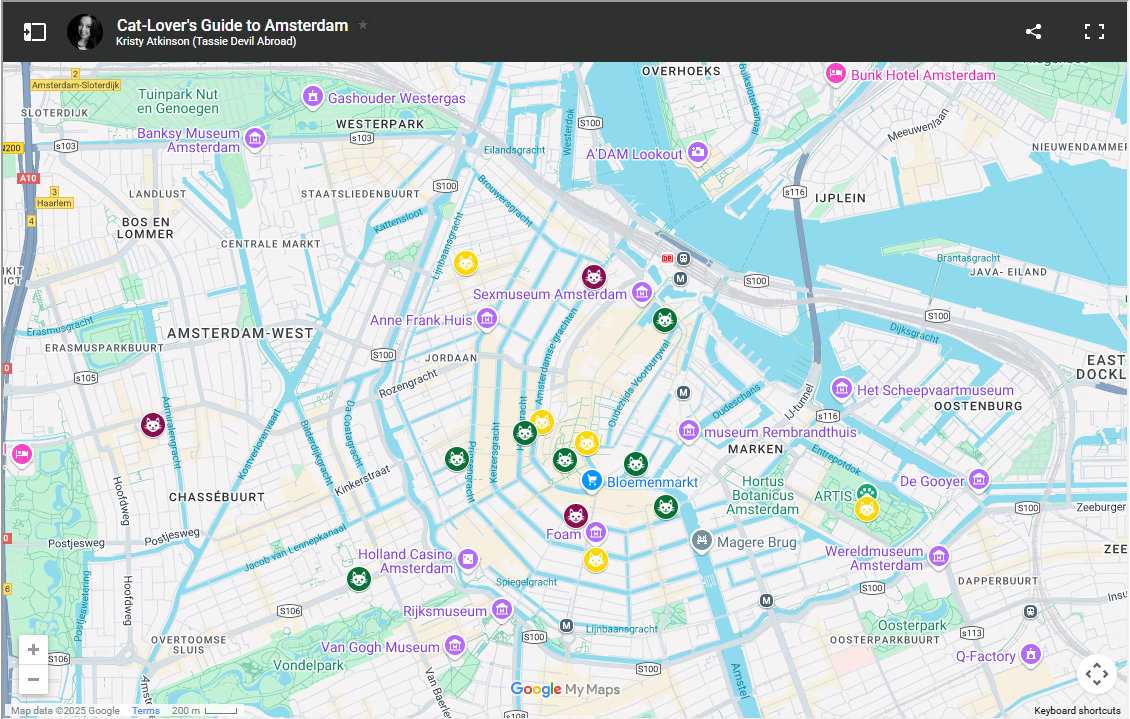Open the Terms link

coord(146,710)
